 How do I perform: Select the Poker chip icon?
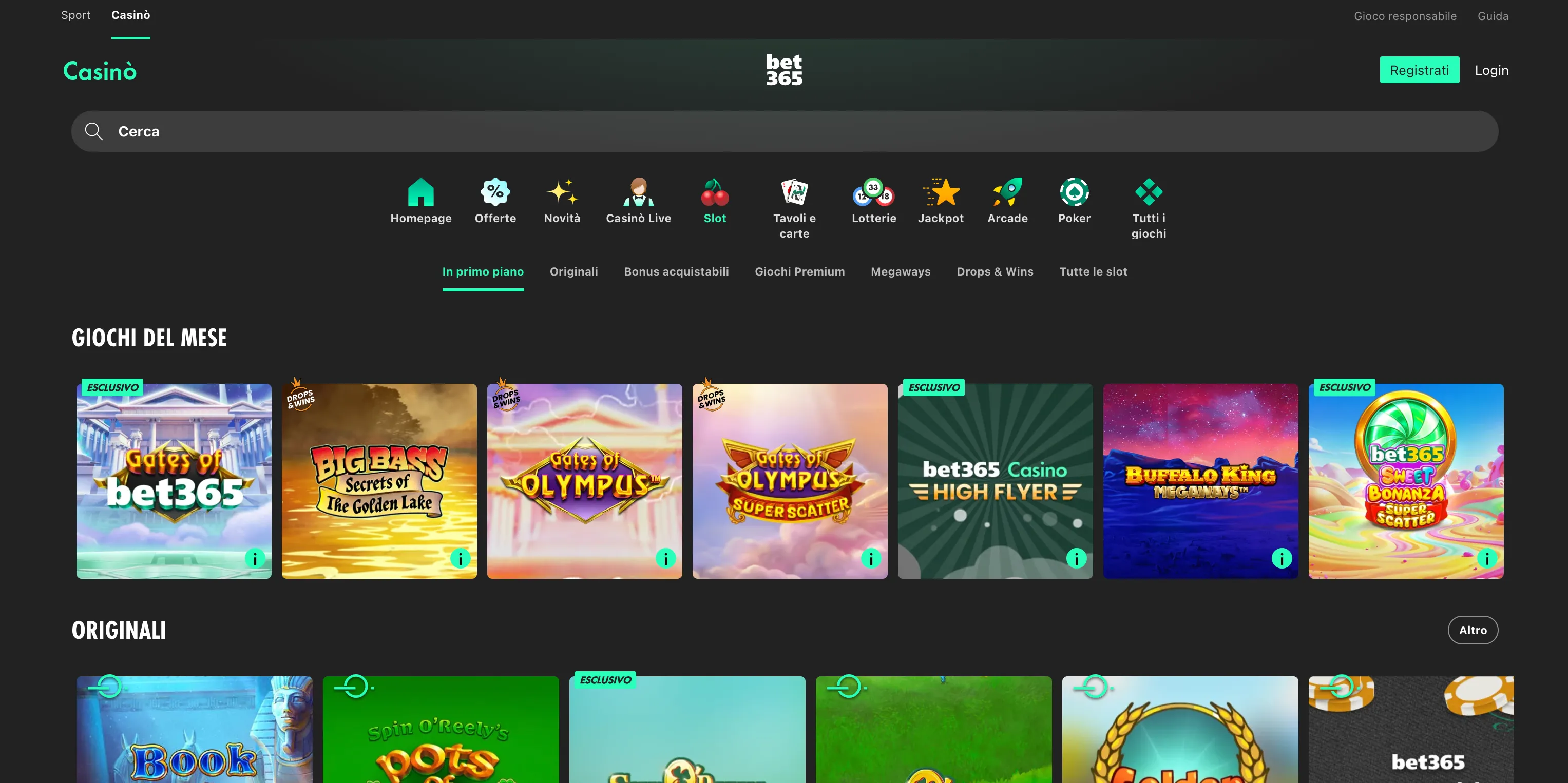(x=1074, y=192)
